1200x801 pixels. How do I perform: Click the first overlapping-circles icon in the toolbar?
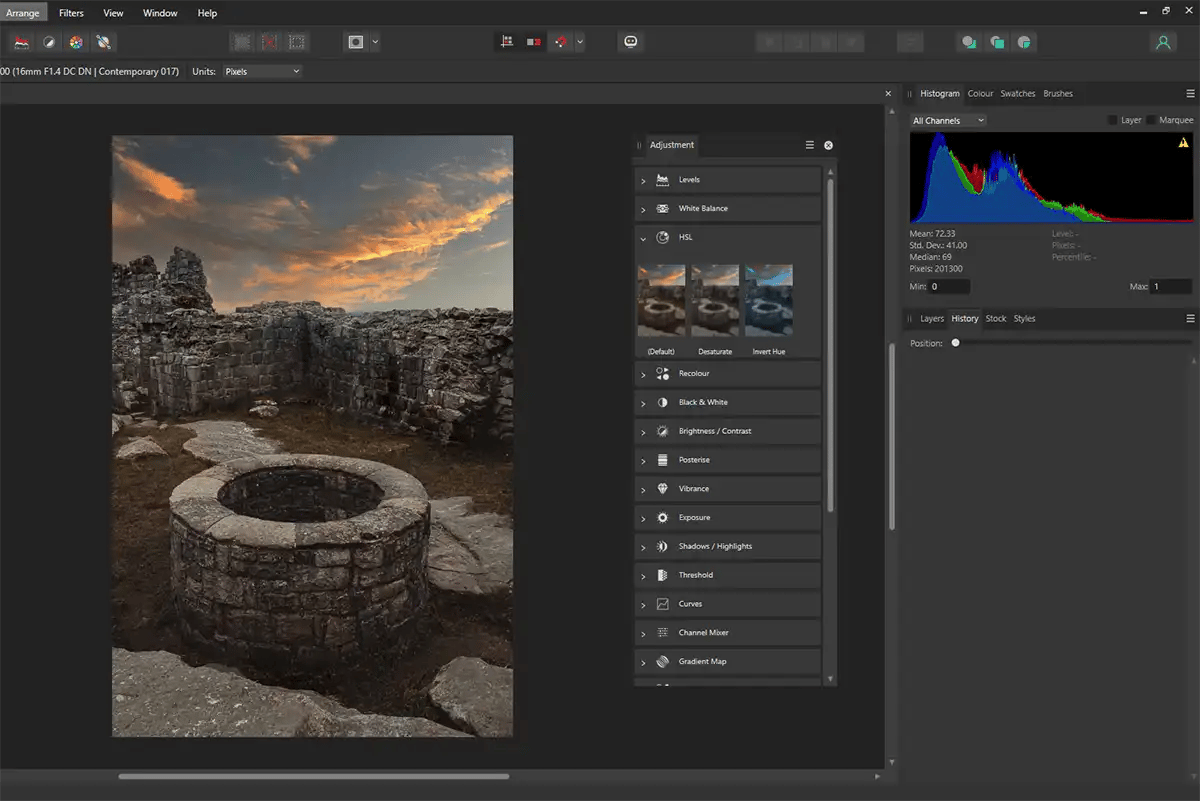(968, 42)
